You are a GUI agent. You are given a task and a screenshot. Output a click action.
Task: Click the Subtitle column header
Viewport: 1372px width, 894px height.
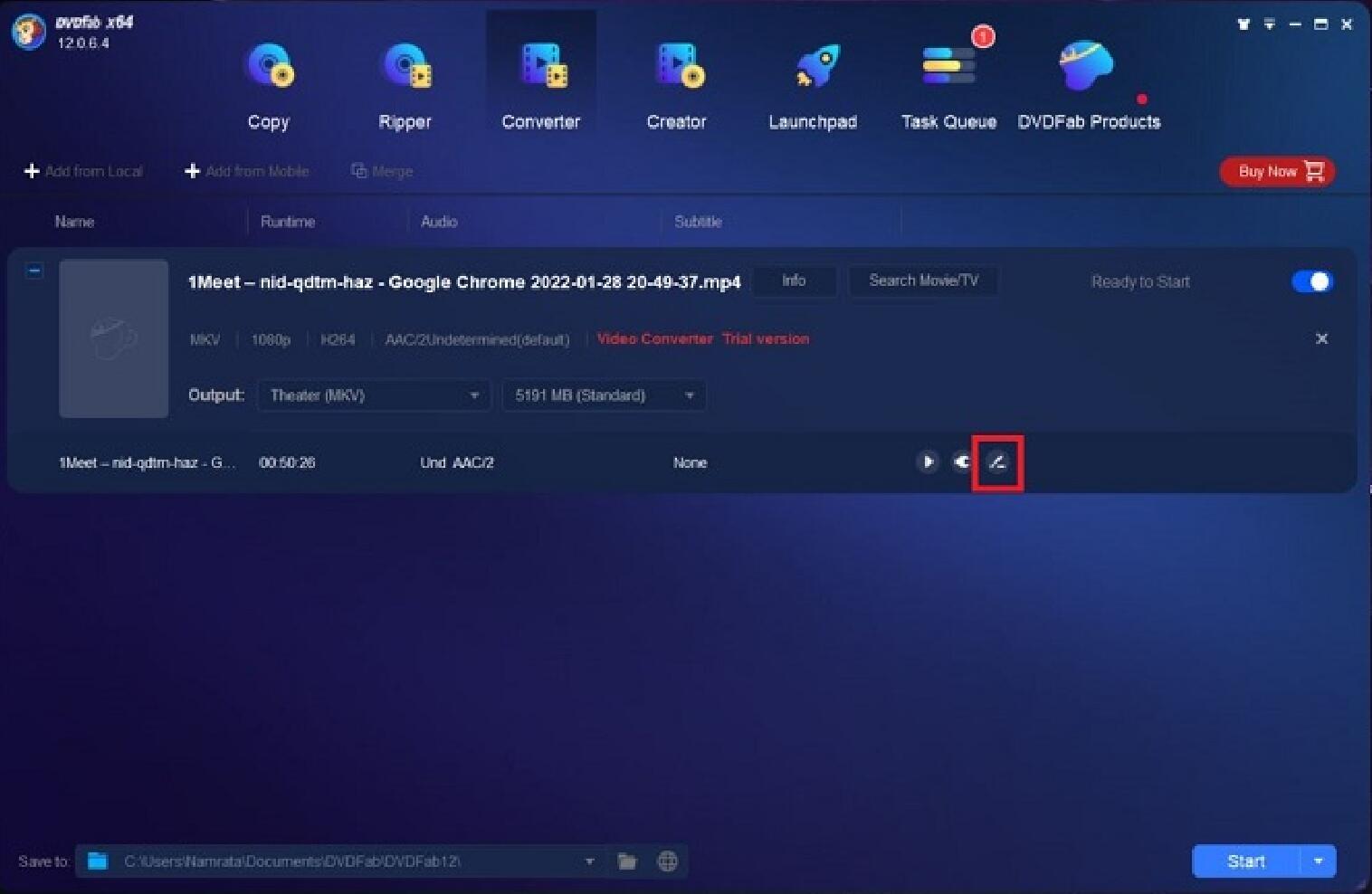coord(698,222)
